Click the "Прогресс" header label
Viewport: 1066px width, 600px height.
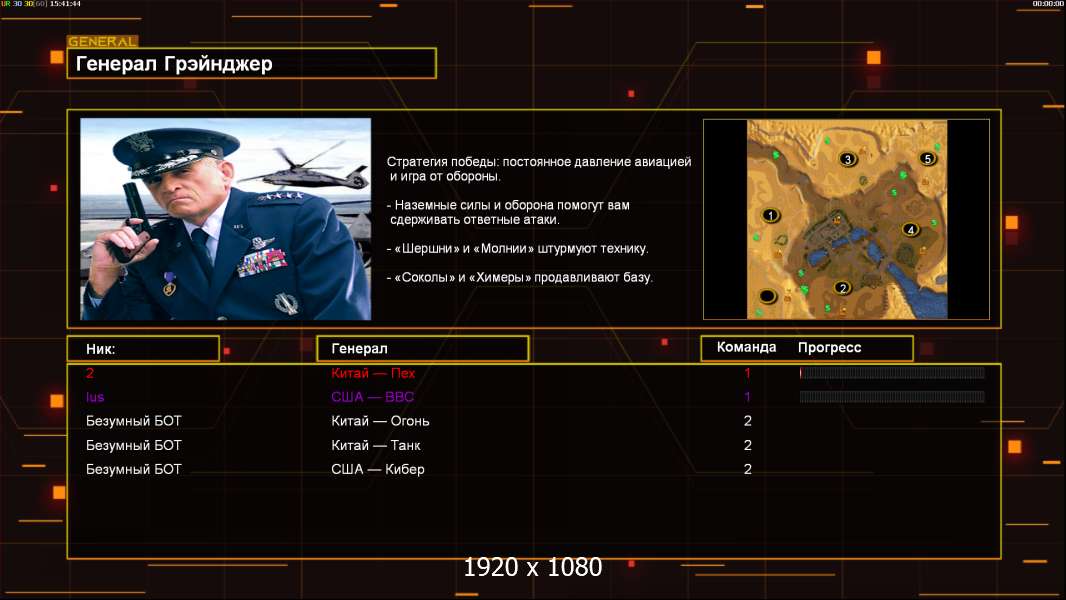[x=829, y=348]
